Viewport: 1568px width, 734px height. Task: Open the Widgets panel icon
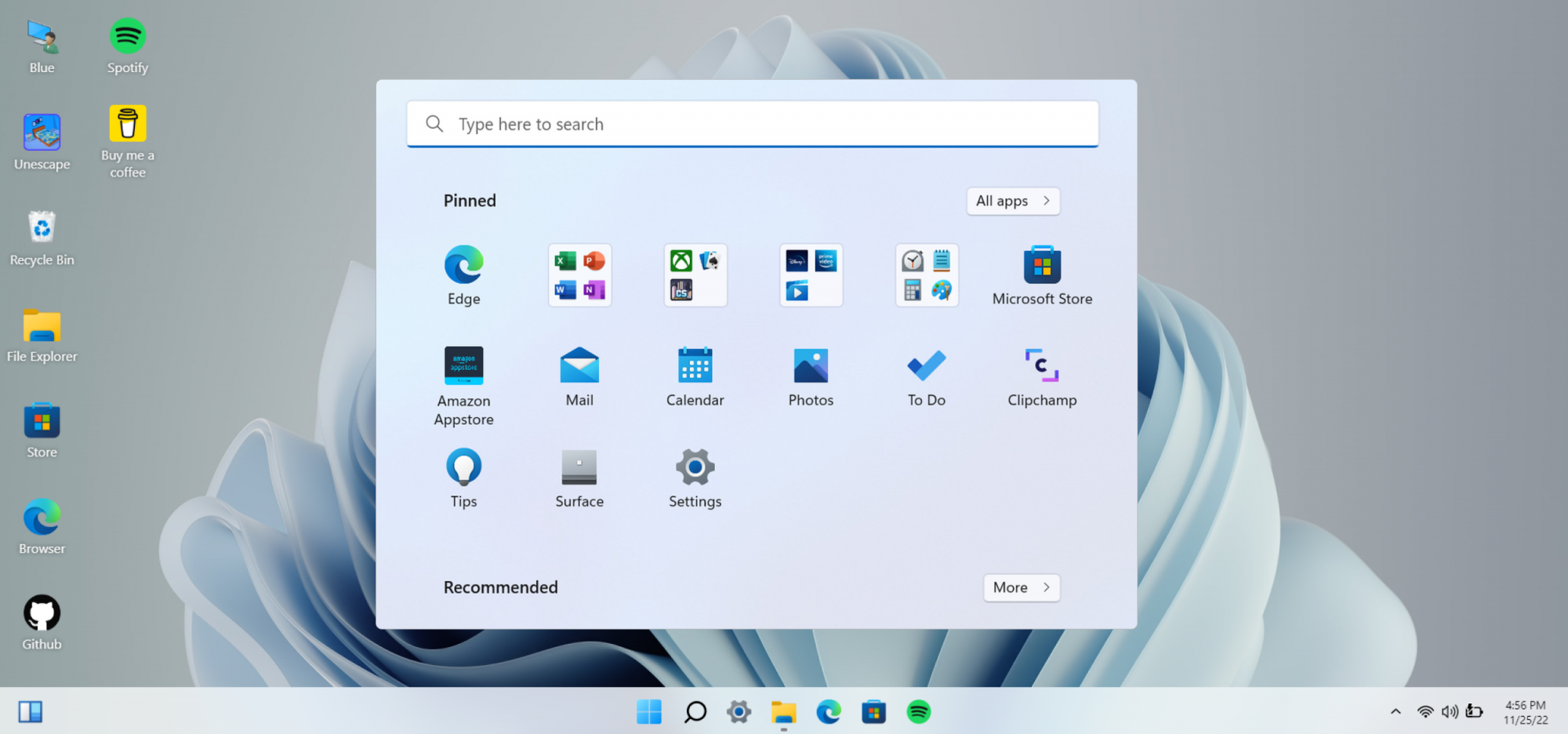[31, 712]
